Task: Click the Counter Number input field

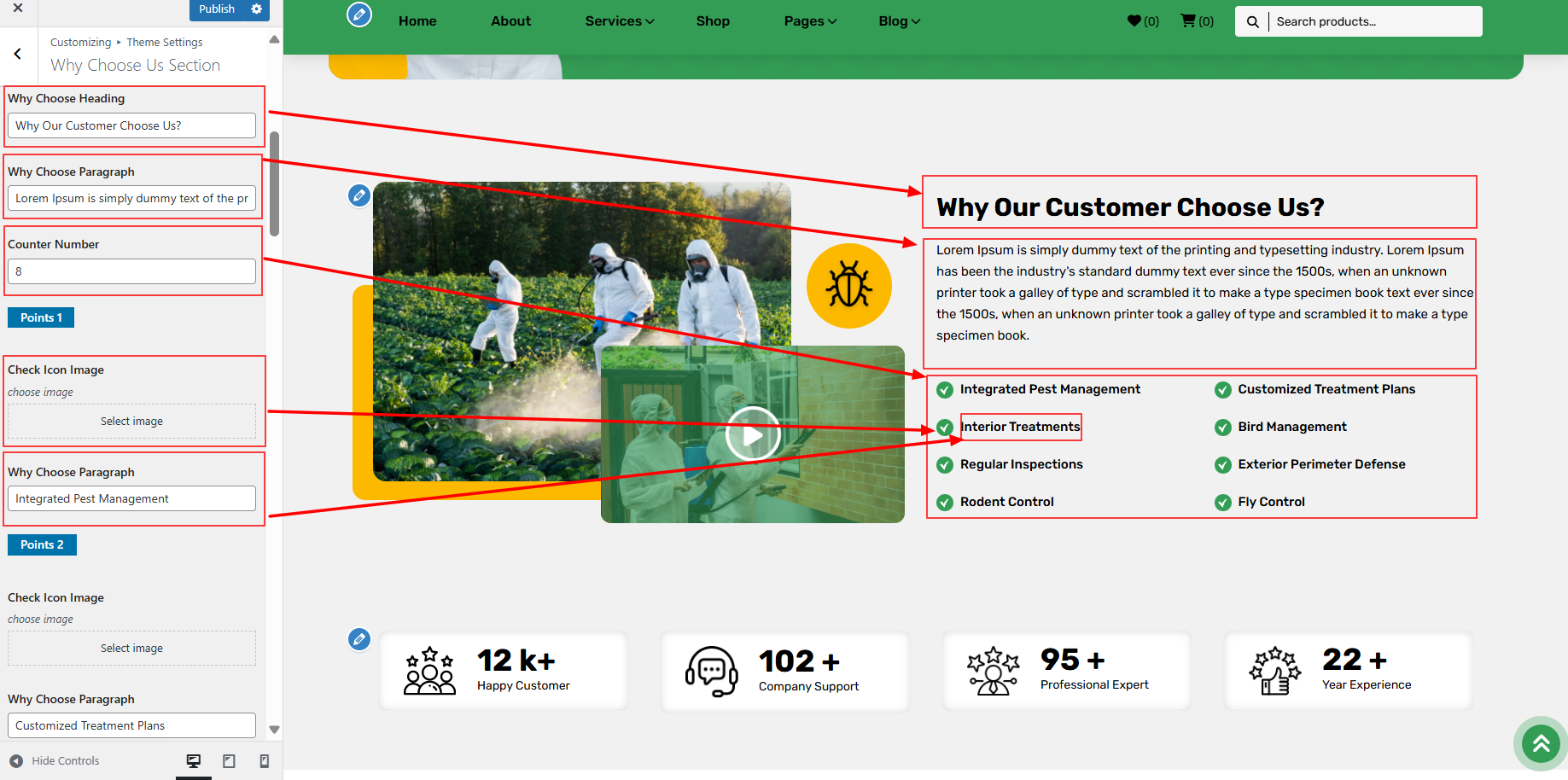Action: coord(131,271)
